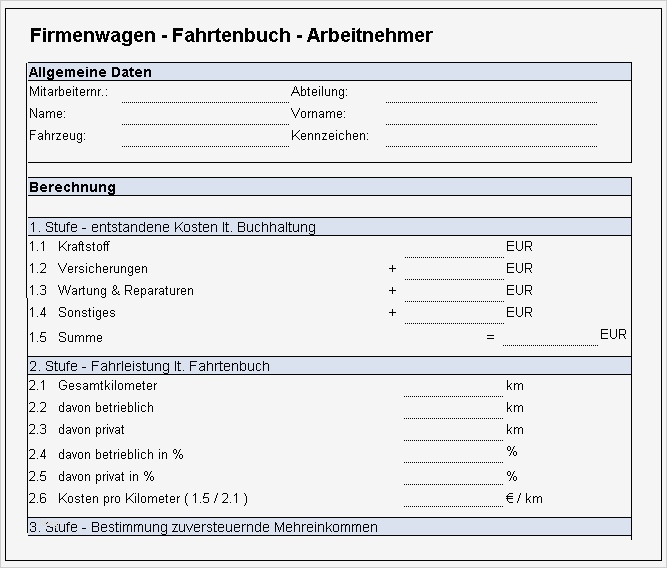Select the Kosten pro Kilometer field

click(x=453, y=498)
